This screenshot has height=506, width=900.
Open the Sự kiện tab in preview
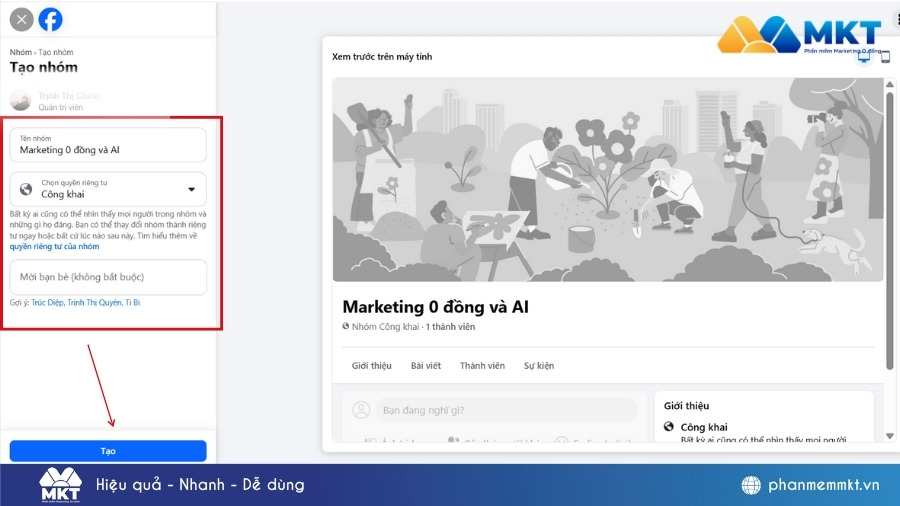pos(539,365)
